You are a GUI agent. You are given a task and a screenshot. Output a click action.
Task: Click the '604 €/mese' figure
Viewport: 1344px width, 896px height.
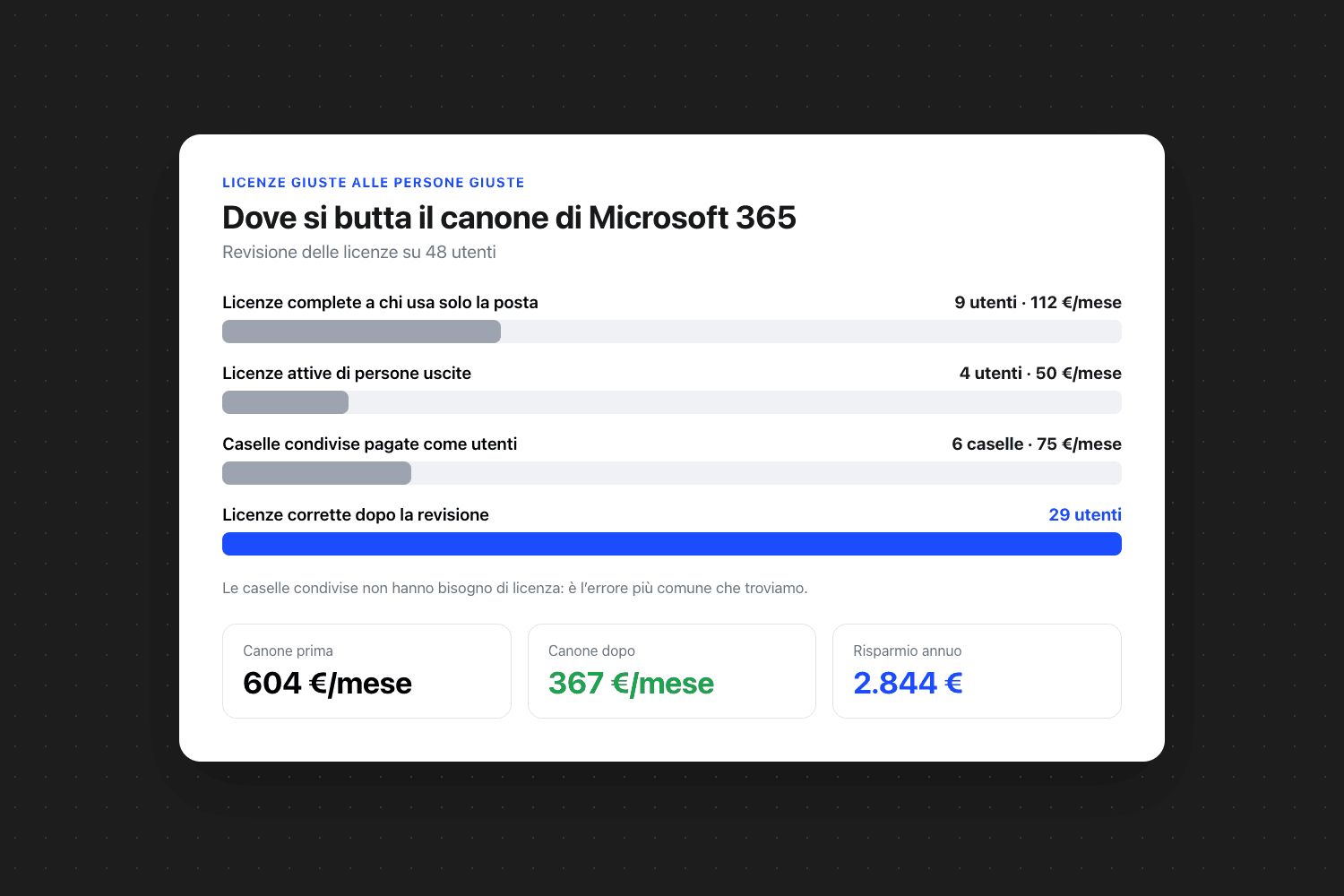tap(327, 684)
